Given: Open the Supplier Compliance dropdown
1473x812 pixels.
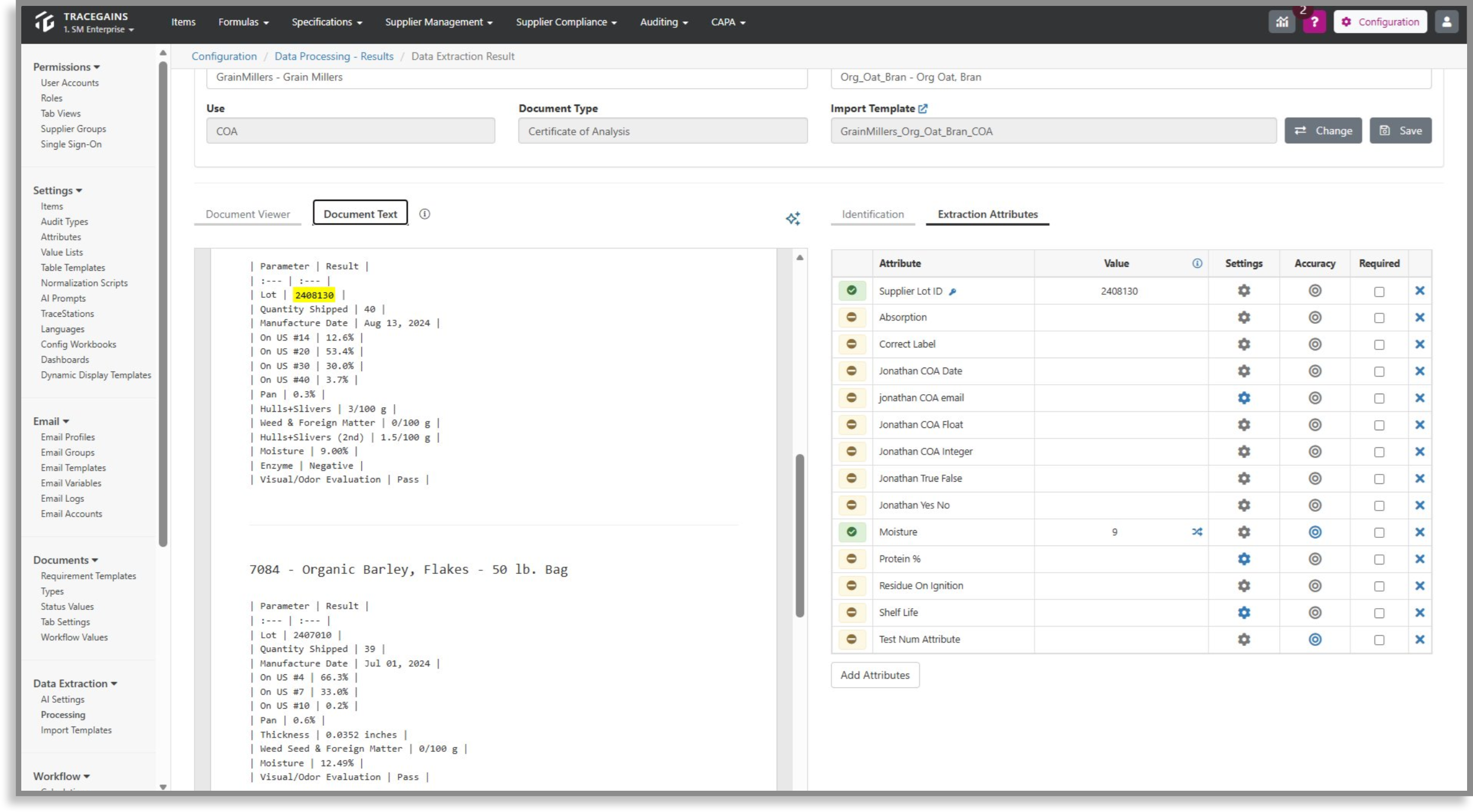Looking at the screenshot, I should tap(566, 22).
